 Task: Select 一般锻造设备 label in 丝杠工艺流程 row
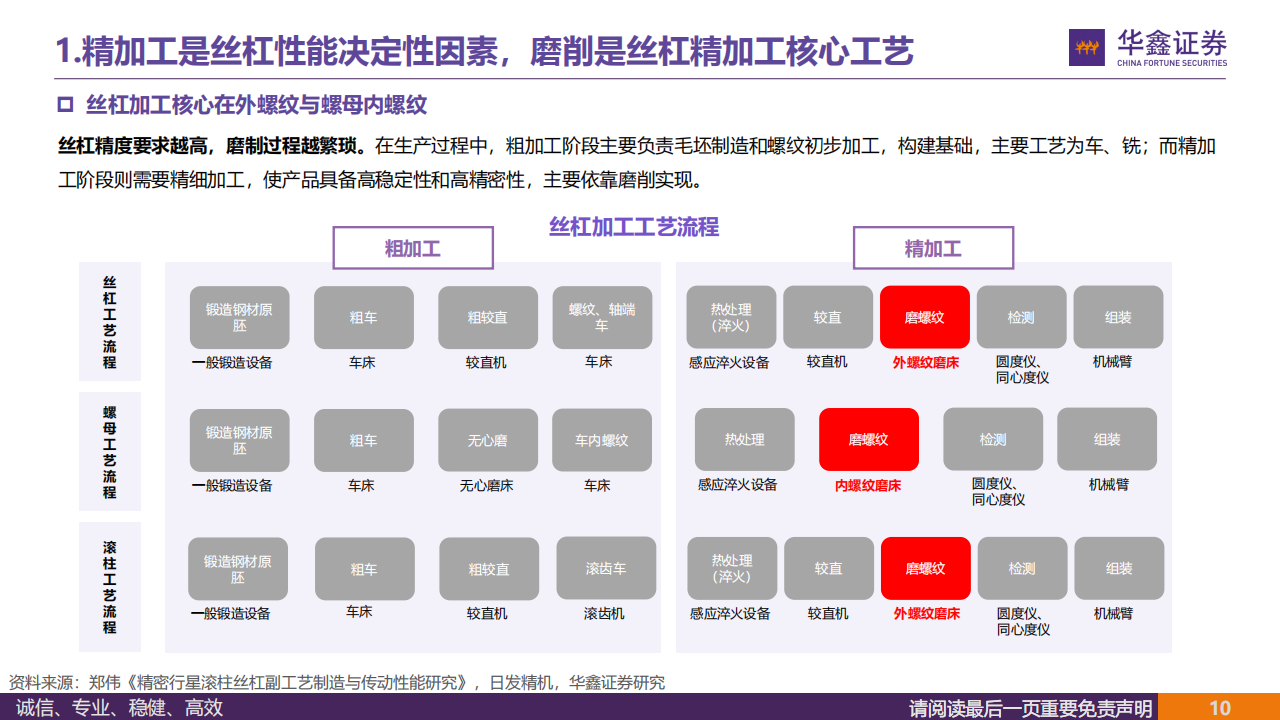[x=232, y=363]
